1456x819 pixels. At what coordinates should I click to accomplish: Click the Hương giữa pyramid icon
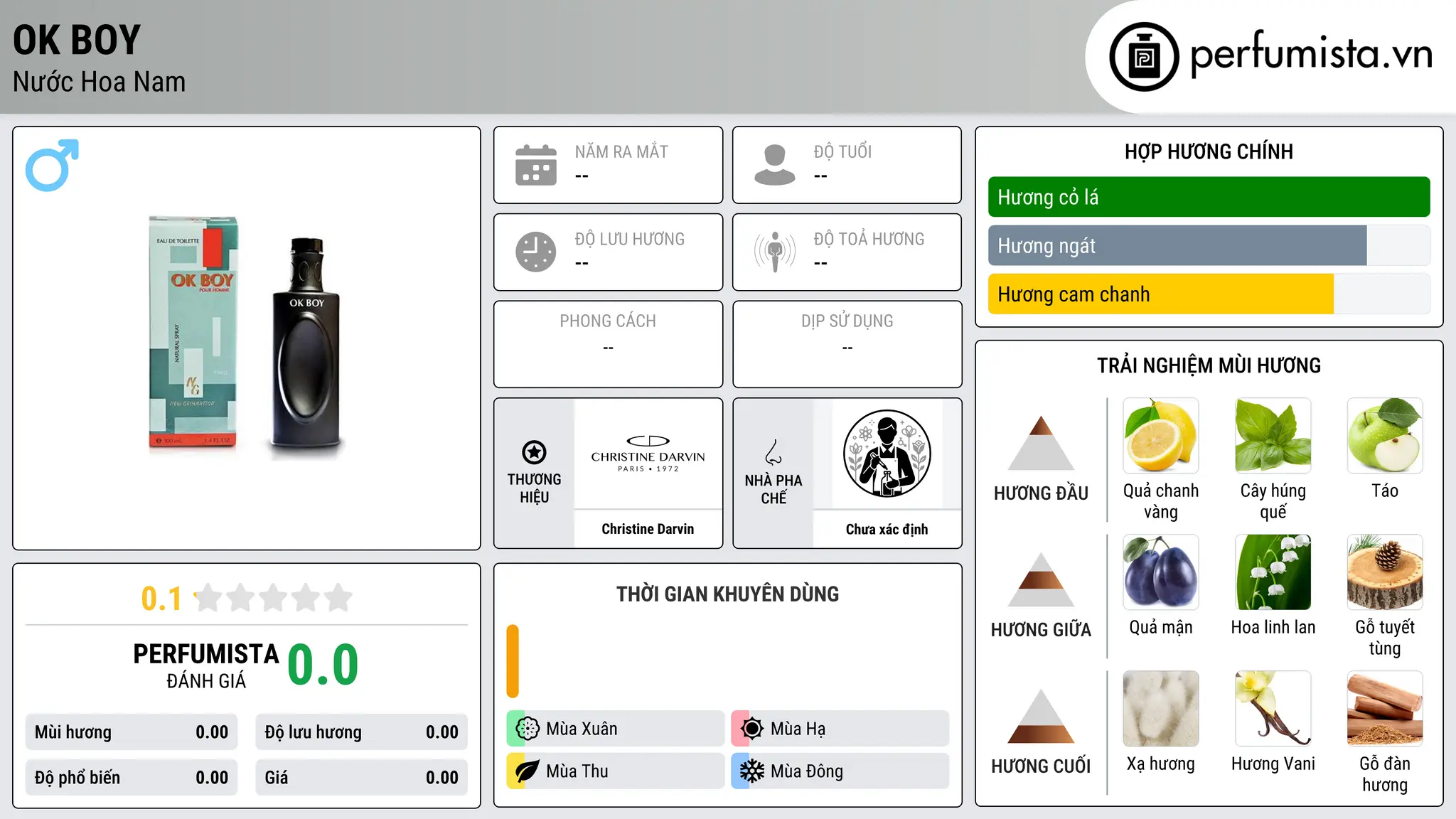point(1041,579)
